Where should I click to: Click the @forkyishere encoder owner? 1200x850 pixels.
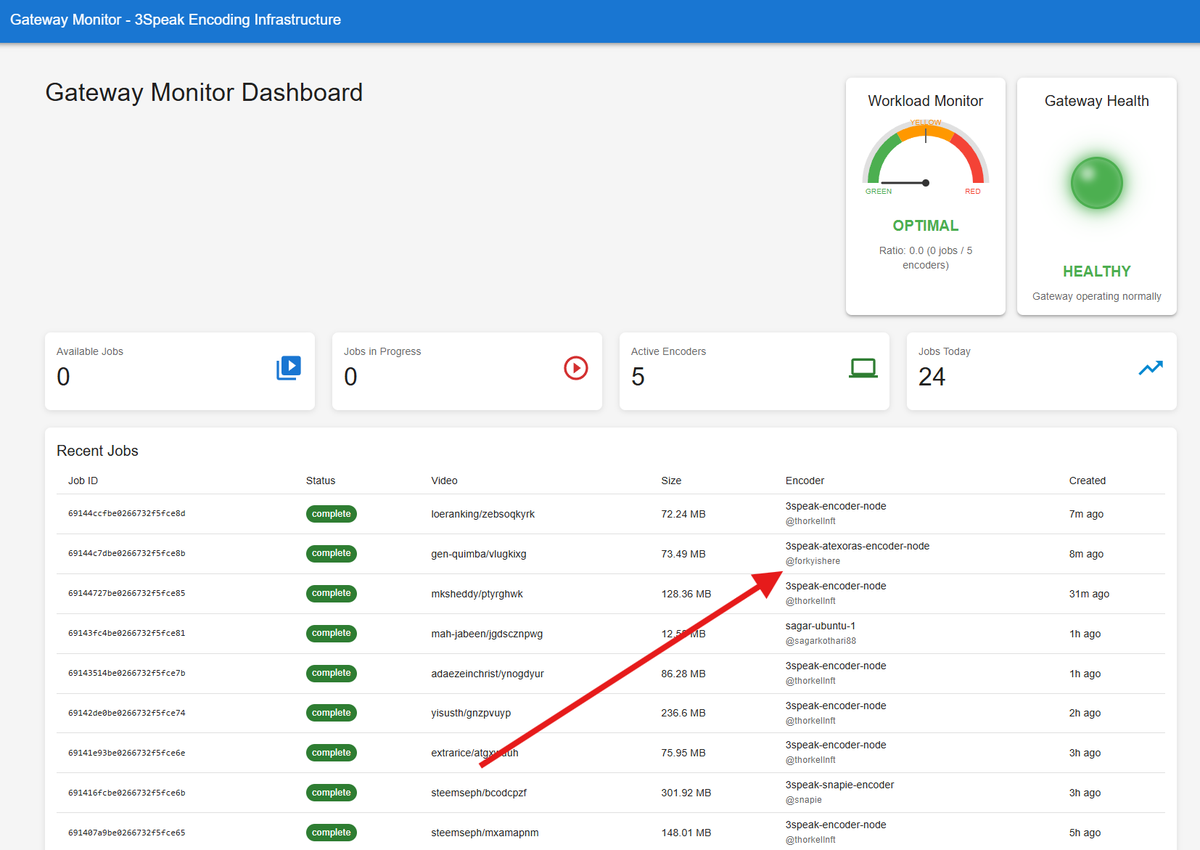click(813, 561)
